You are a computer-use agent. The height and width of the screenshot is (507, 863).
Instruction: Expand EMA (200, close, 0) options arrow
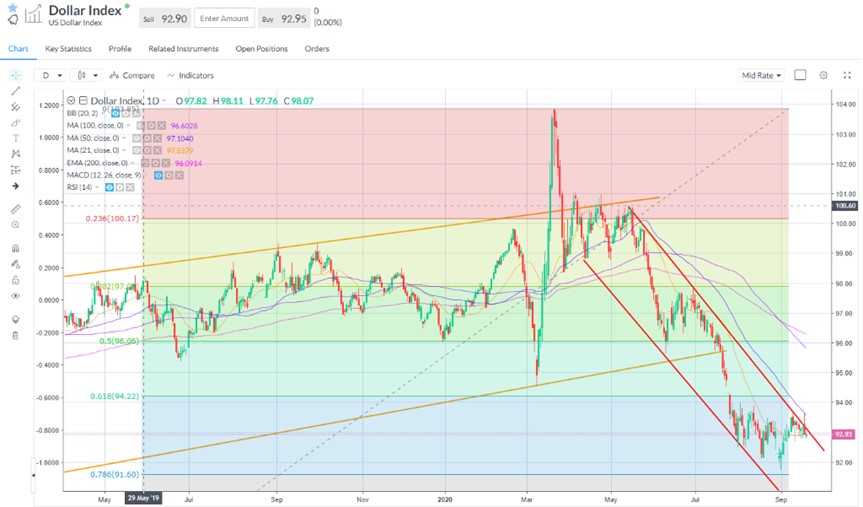[x=133, y=163]
